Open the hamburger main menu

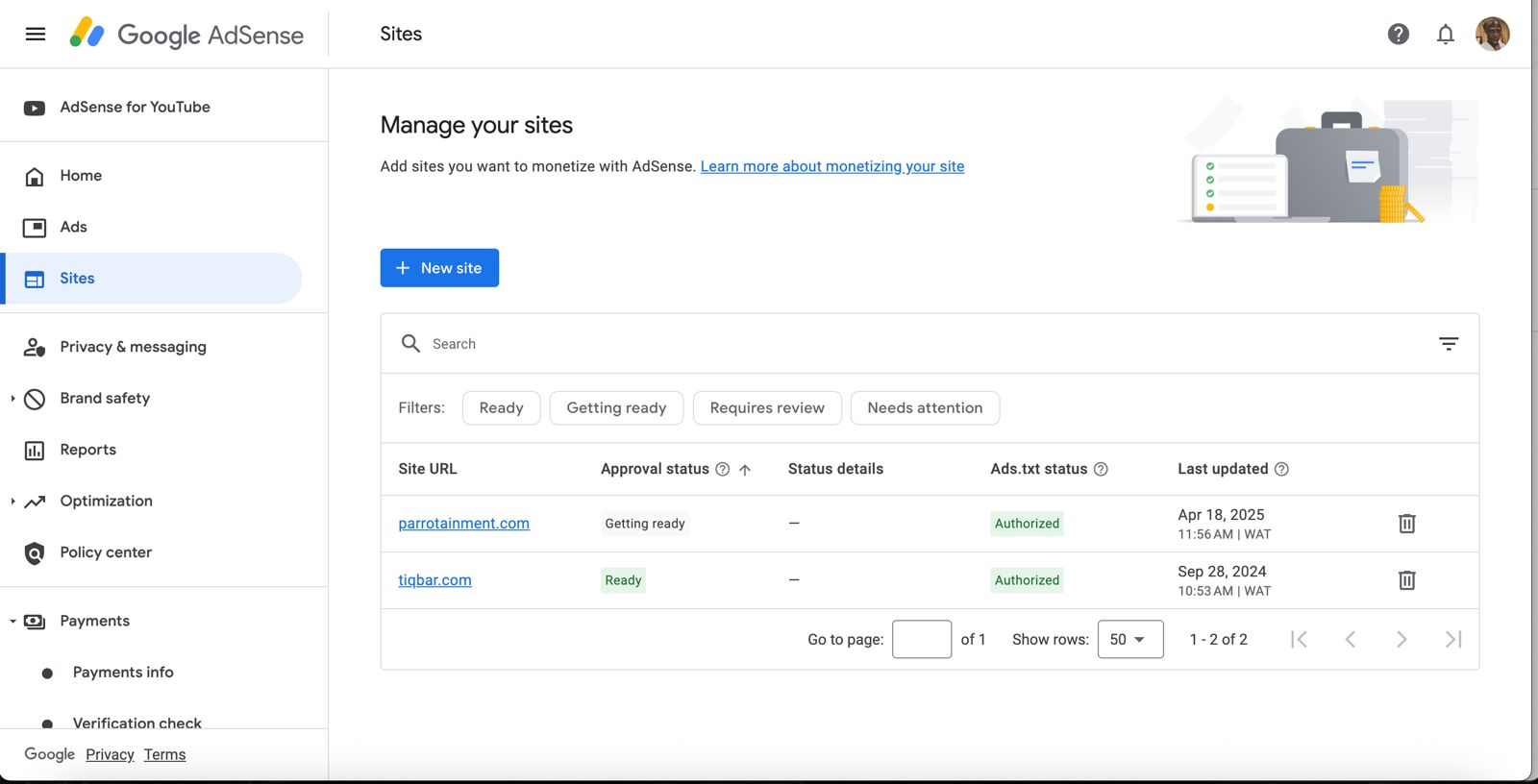(36, 35)
